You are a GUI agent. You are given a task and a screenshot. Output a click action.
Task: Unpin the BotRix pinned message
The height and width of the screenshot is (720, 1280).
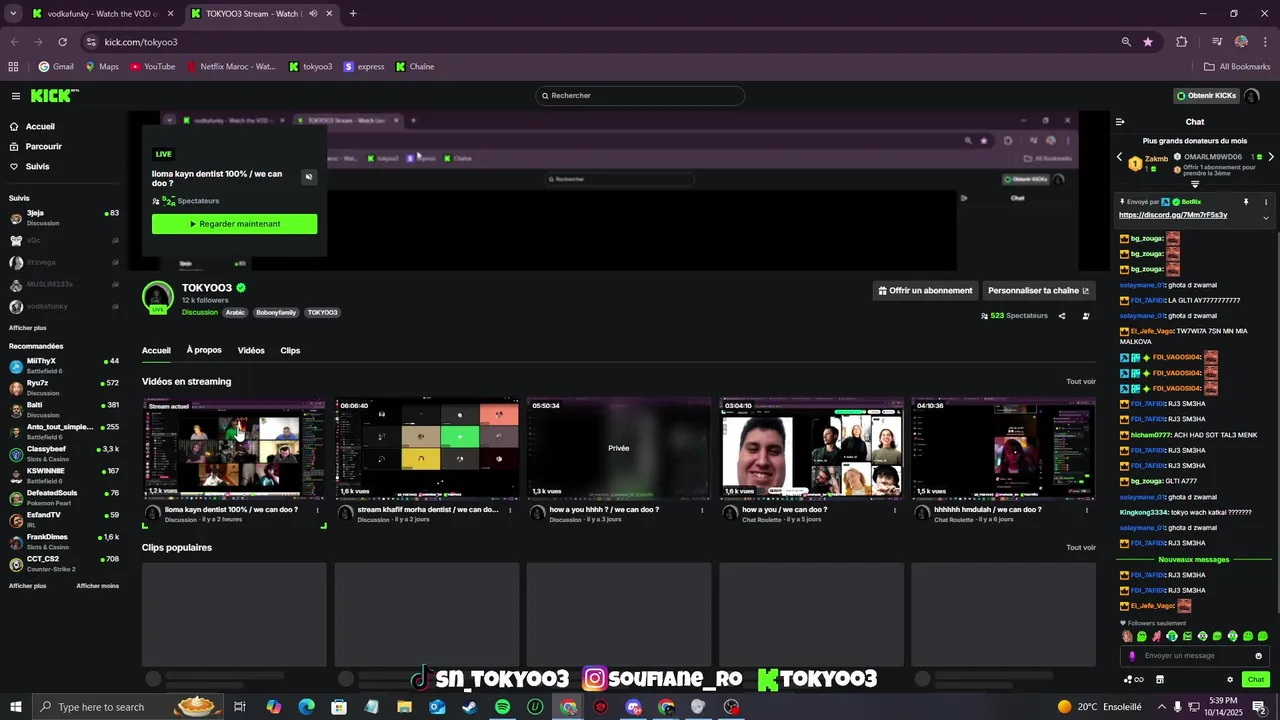point(1246,202)
